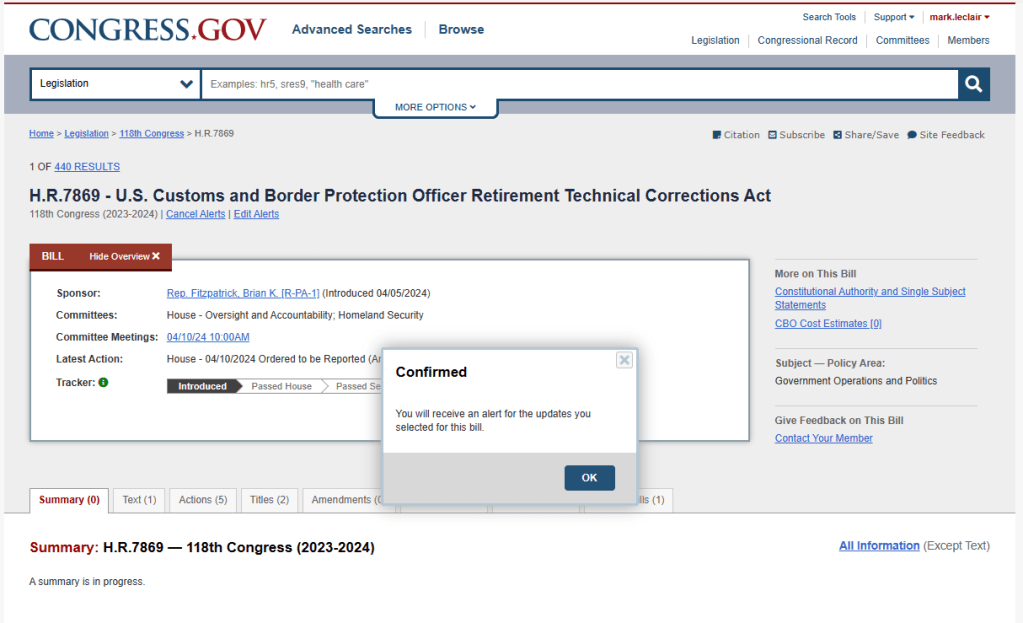Click the Introduced tracker stage
The width and height of the screenshot is (1023, 623).
pos(202,386)
